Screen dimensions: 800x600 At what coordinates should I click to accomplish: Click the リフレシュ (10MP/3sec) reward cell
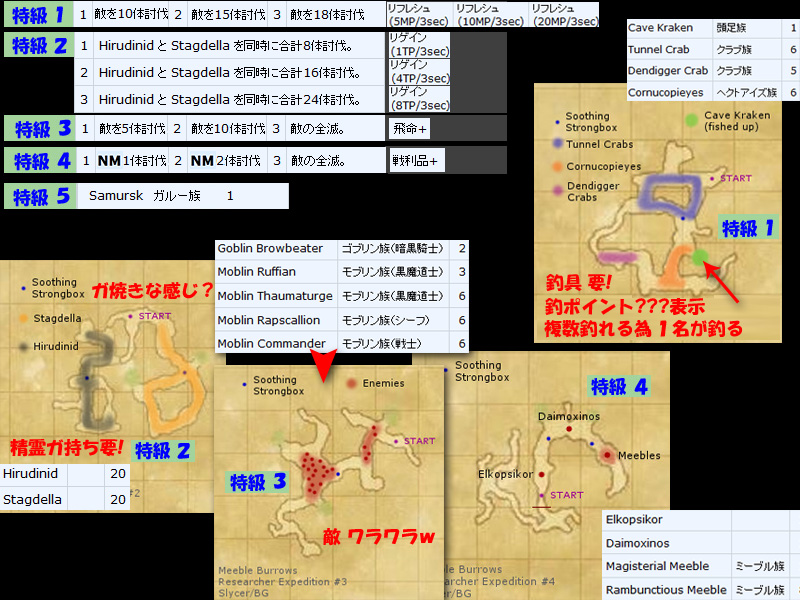pos(491,15)
